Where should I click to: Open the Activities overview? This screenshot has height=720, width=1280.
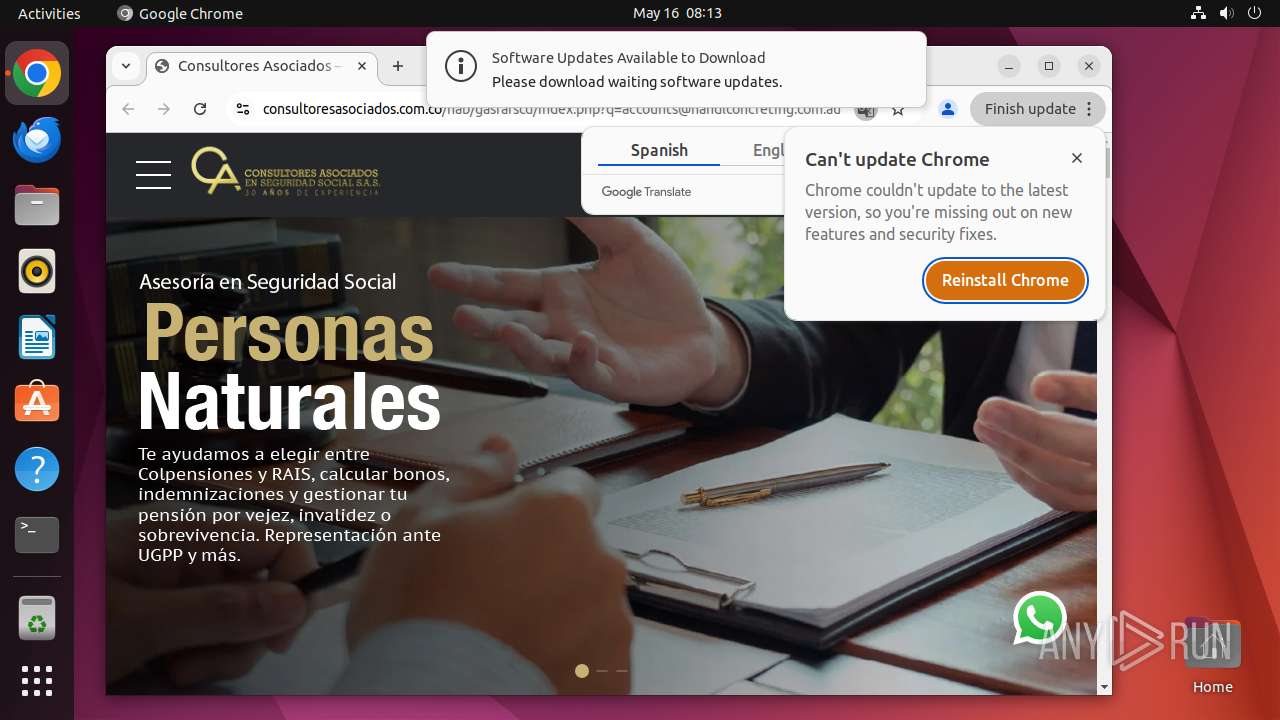[49, 13]
